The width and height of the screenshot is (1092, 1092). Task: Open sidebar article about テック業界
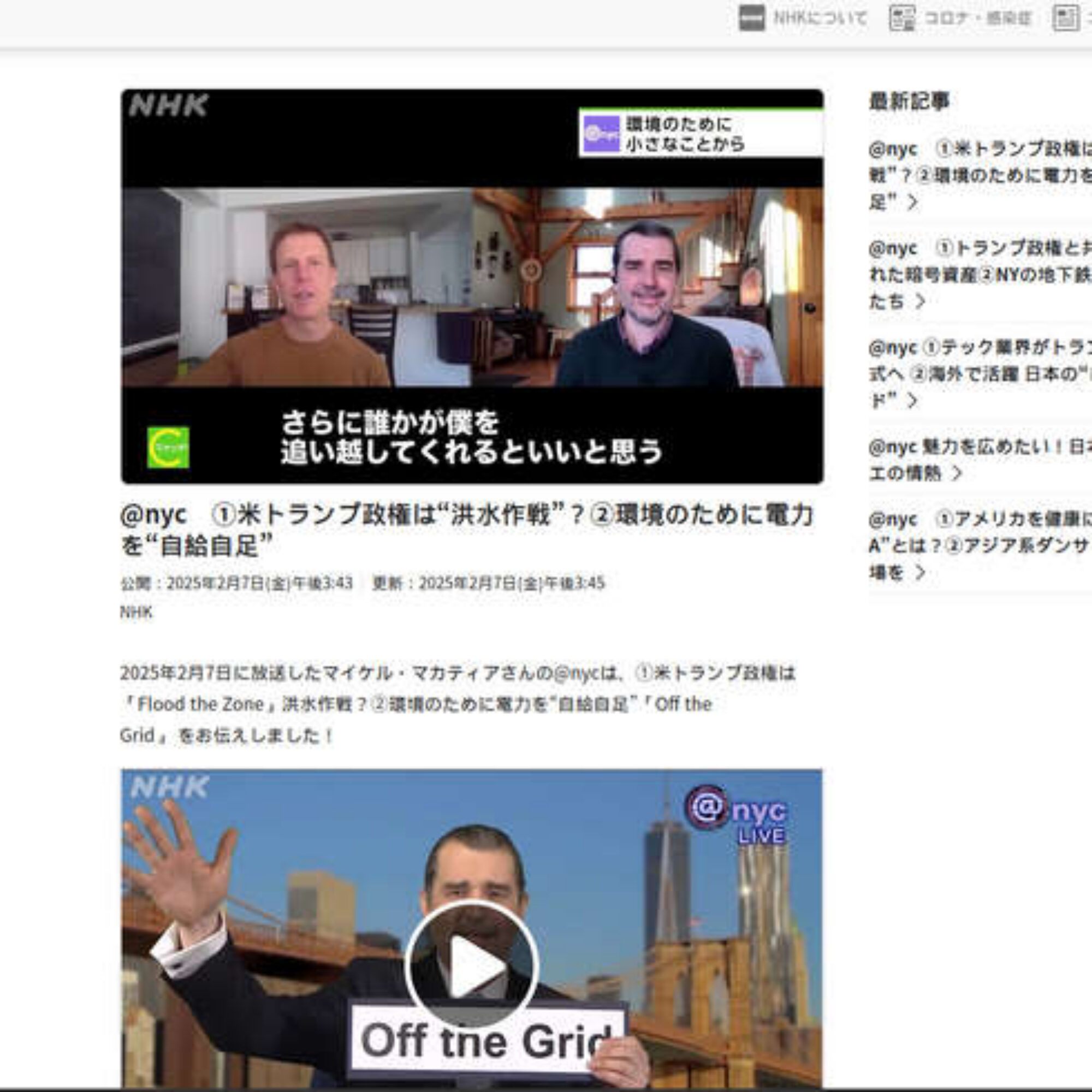pyautogui.click(x=980, y=374)
